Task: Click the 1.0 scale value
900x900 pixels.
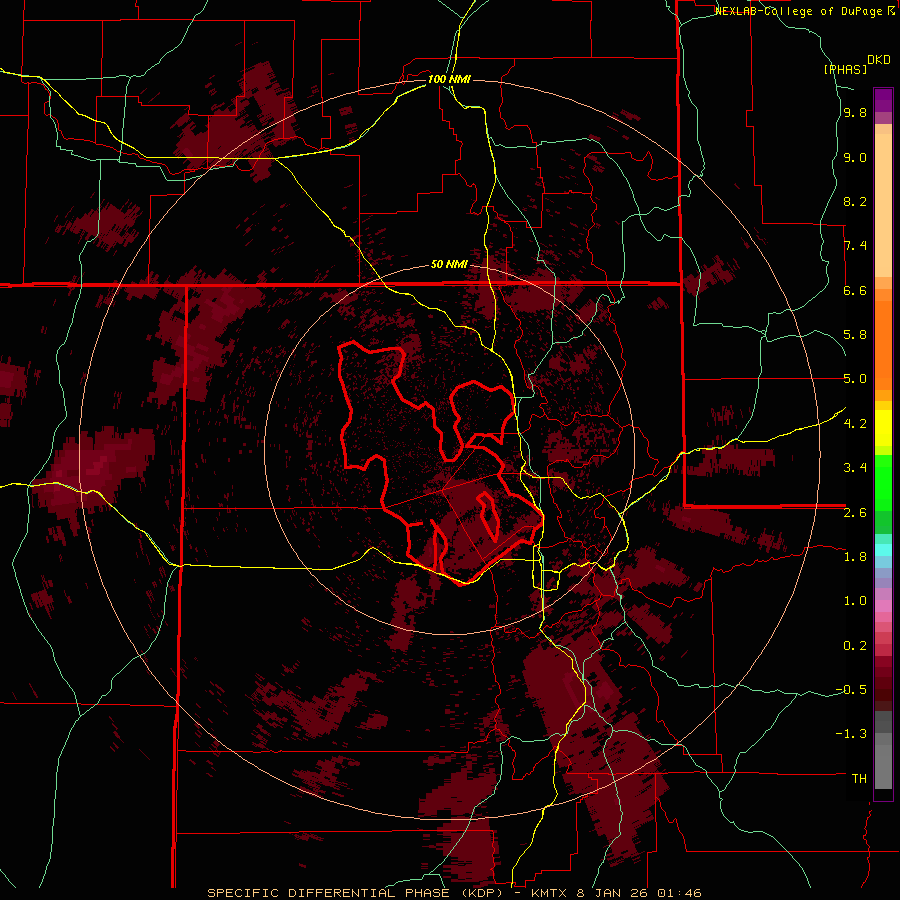Action: tap(855, 601)
